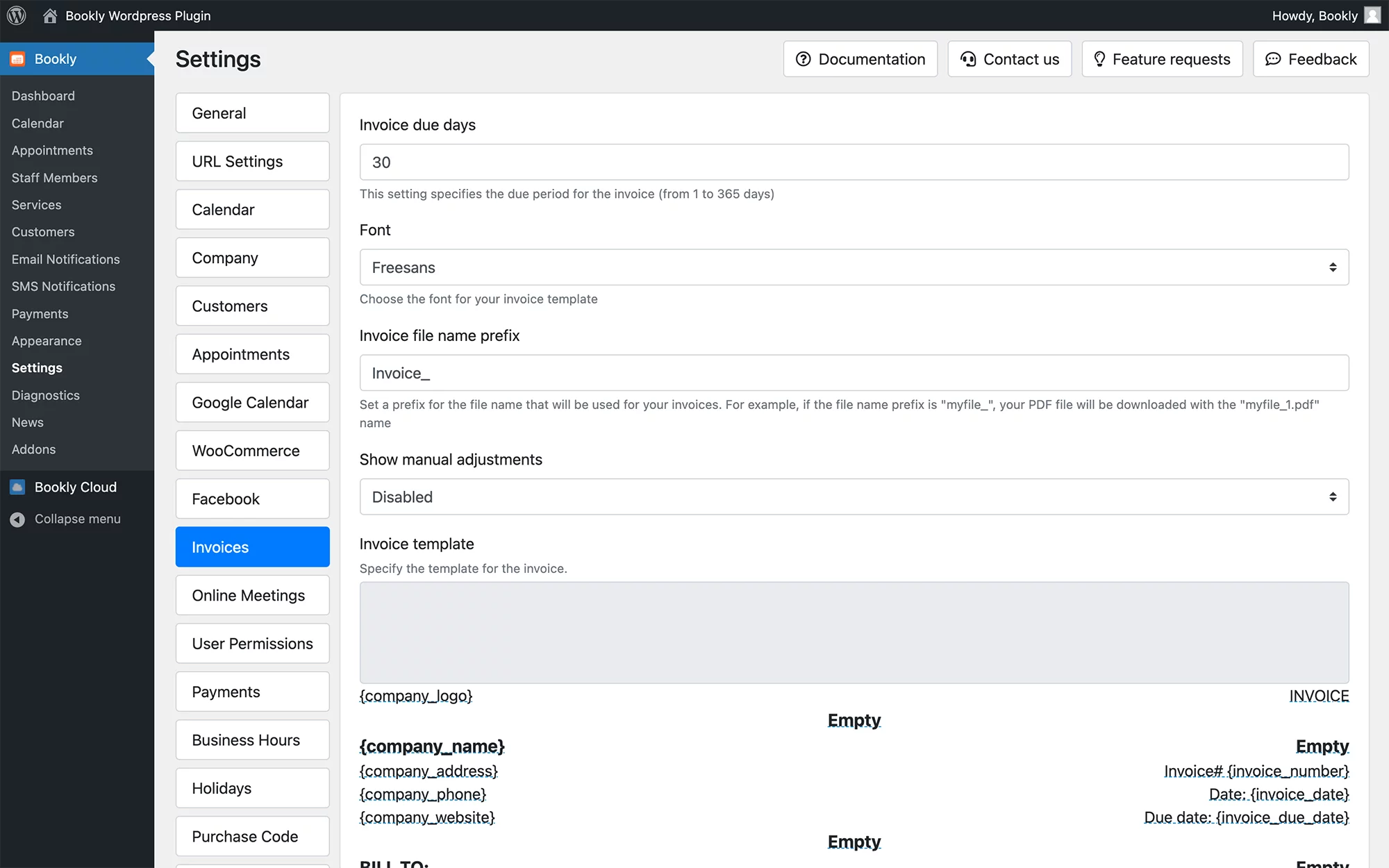1389x868 pixels.
Task: Click the Due date: {invoice_due_date} text
Action: click(x=1247, y=817)
